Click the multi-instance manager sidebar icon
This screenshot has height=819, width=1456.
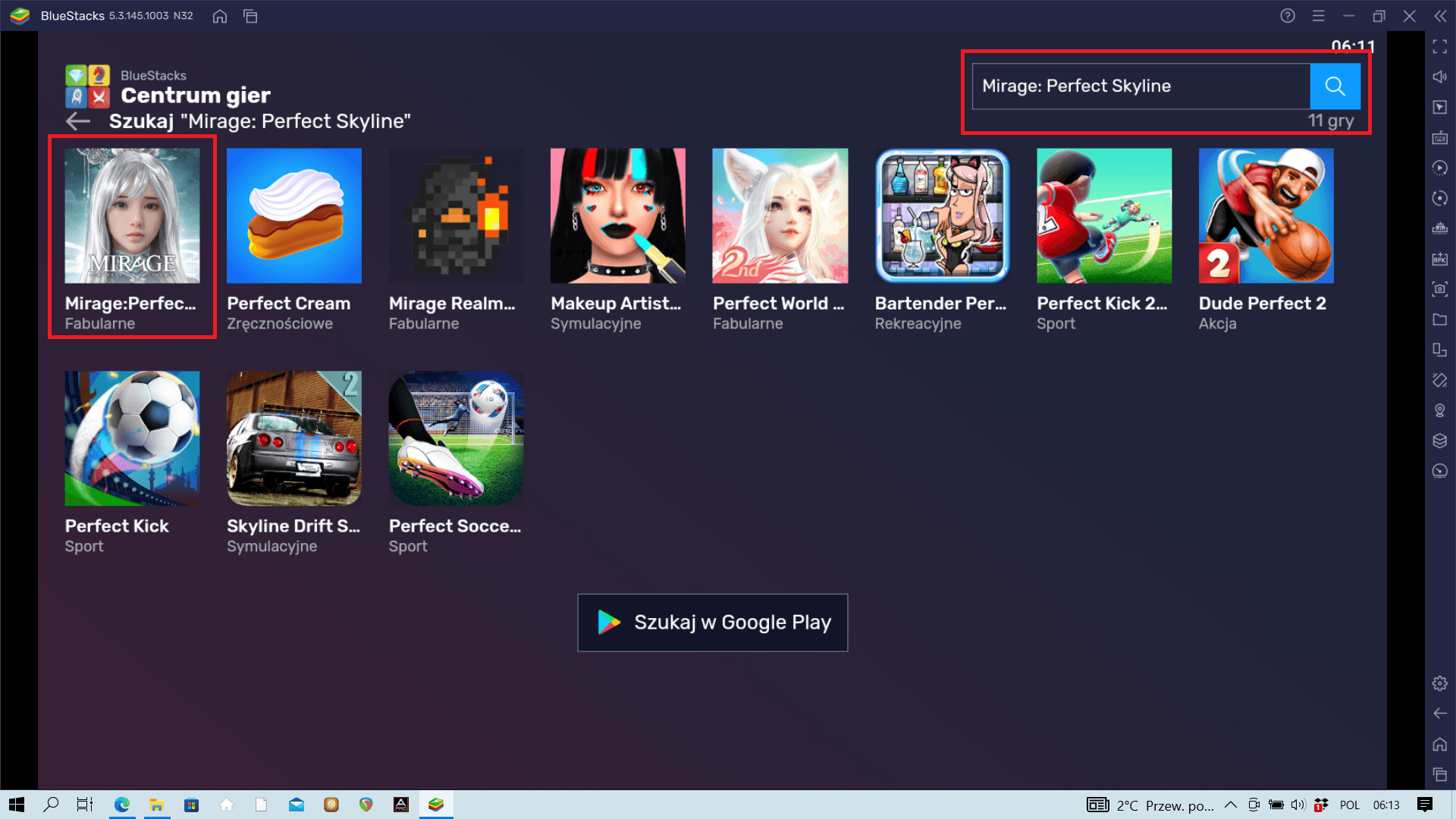(1440, 350)
